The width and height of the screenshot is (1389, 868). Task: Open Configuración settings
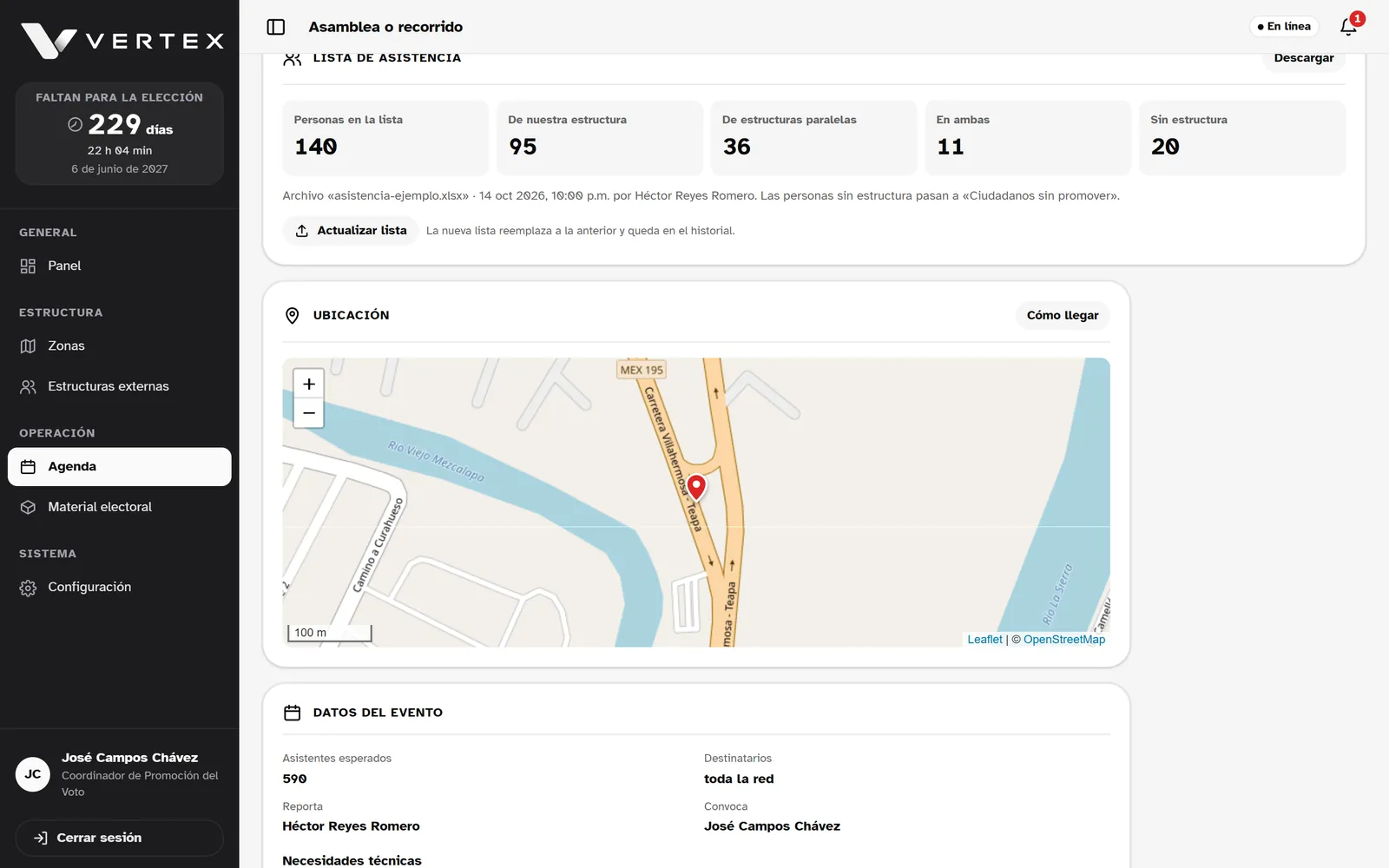coord(120,588)
